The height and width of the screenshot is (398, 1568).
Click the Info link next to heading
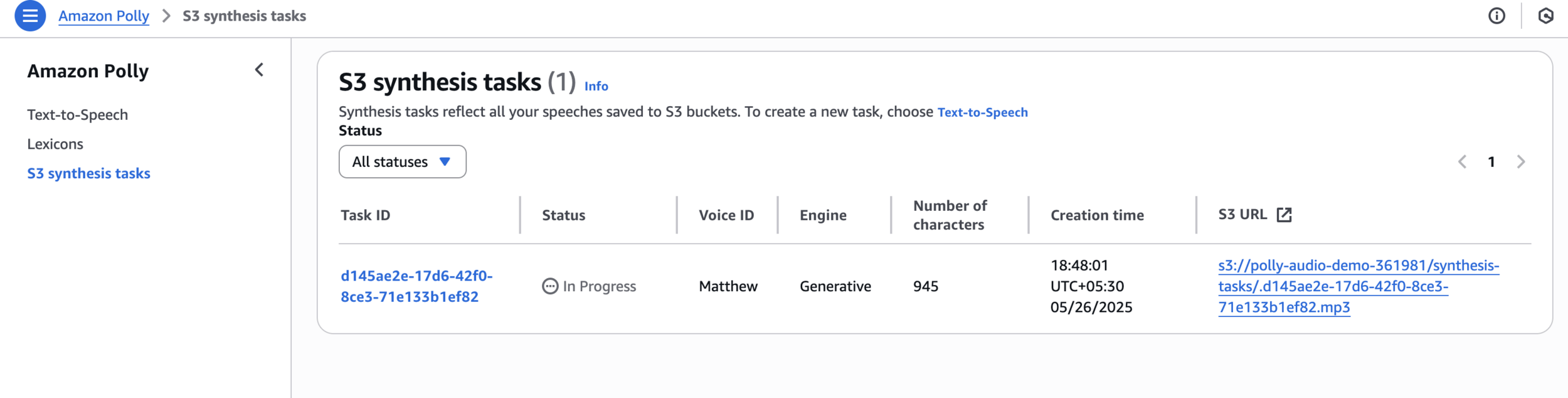pyautogui.click(x=596, y=86)
